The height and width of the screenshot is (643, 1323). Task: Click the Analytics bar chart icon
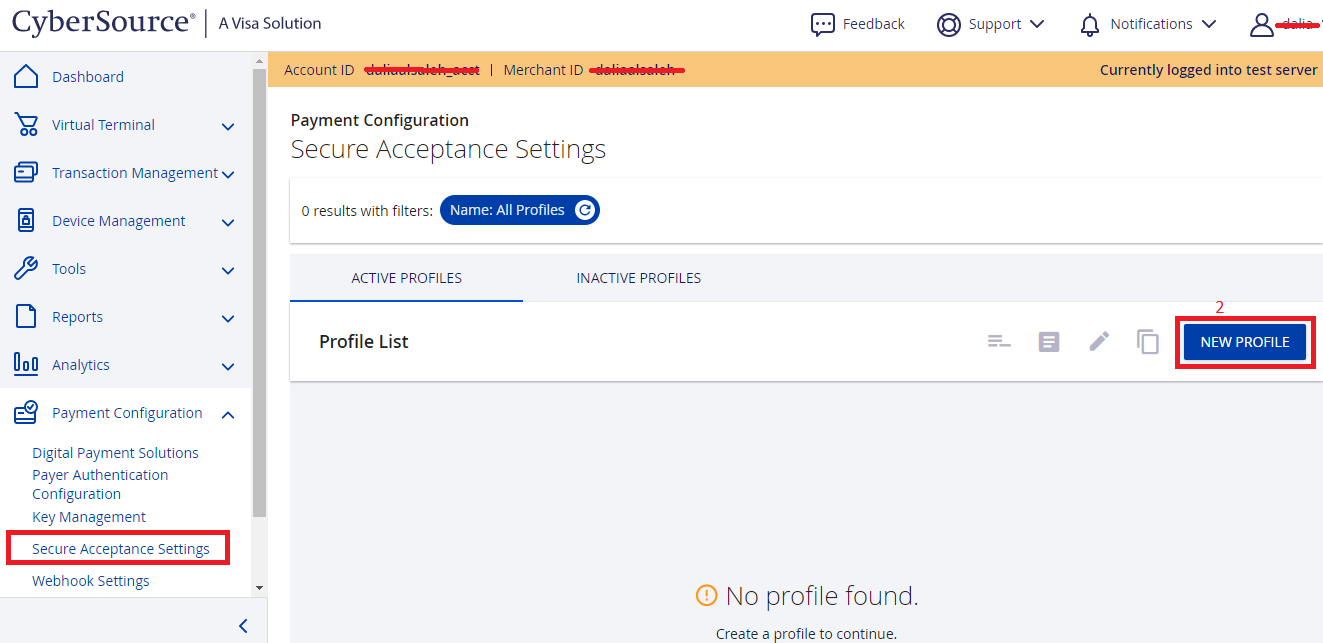click(x=26, y=365)
